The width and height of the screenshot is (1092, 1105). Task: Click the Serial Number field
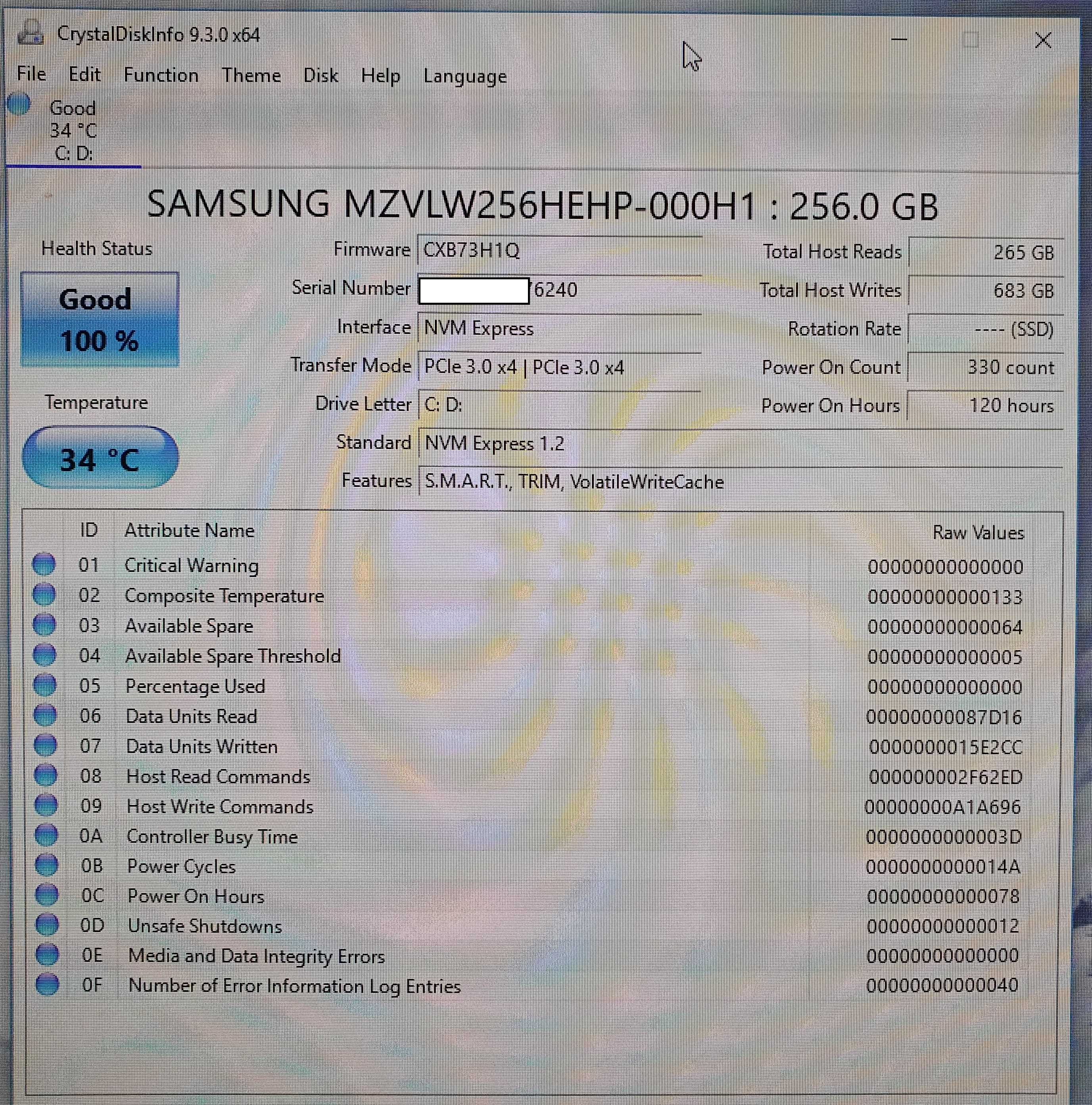559,290
